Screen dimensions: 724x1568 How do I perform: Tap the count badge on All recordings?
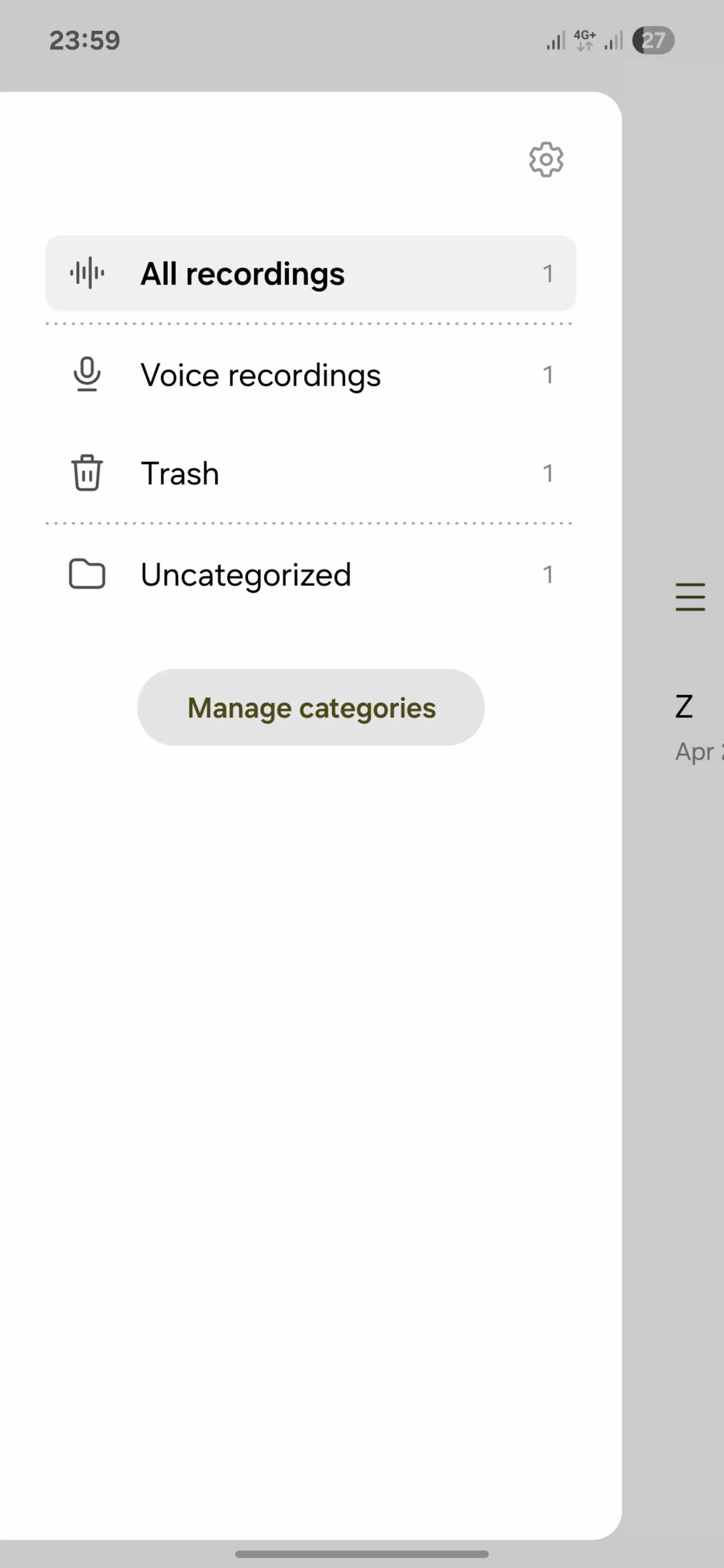(548, 273)
